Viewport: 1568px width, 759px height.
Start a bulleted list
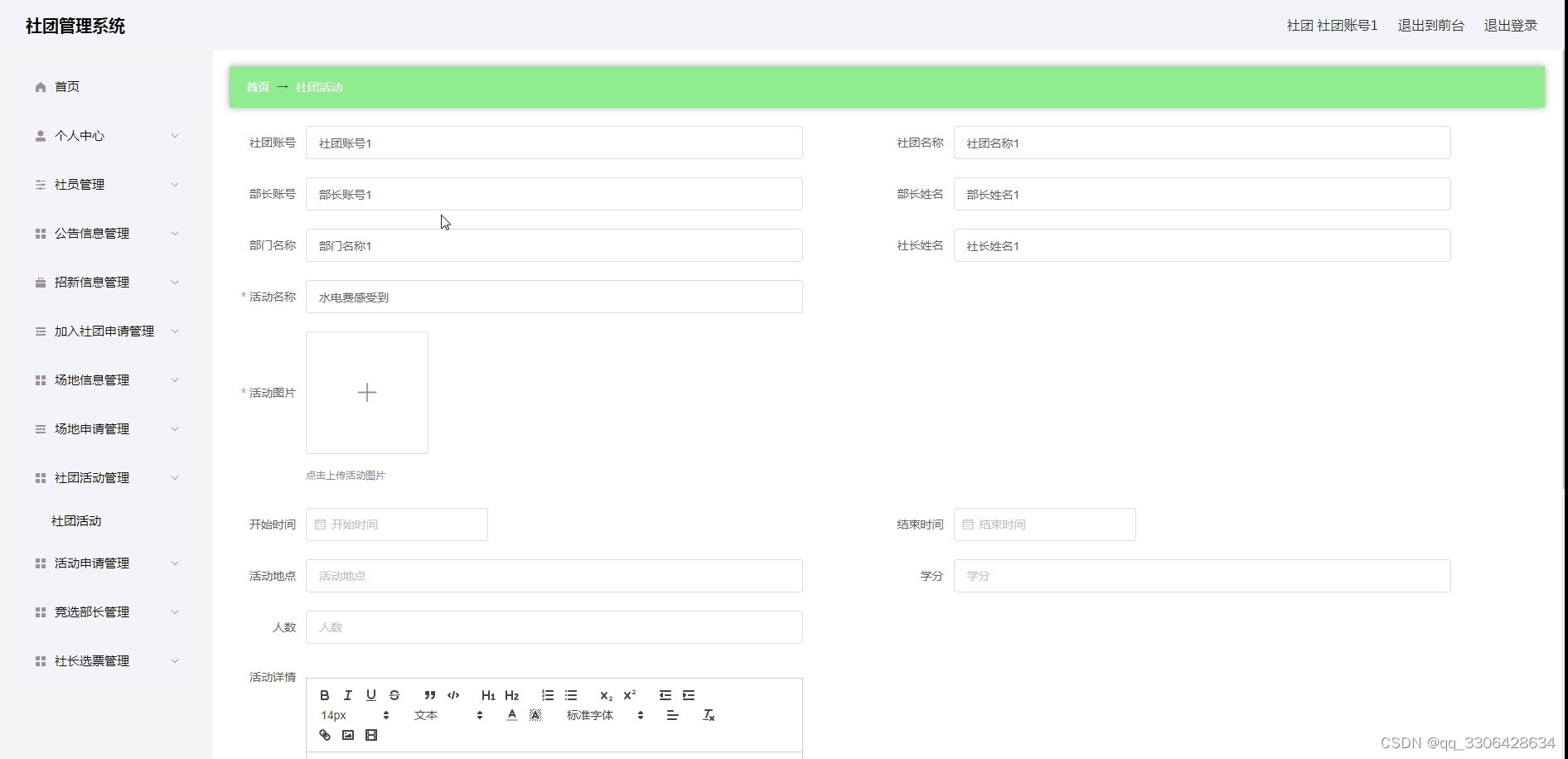pyautogui.click(x=571, y=695)
